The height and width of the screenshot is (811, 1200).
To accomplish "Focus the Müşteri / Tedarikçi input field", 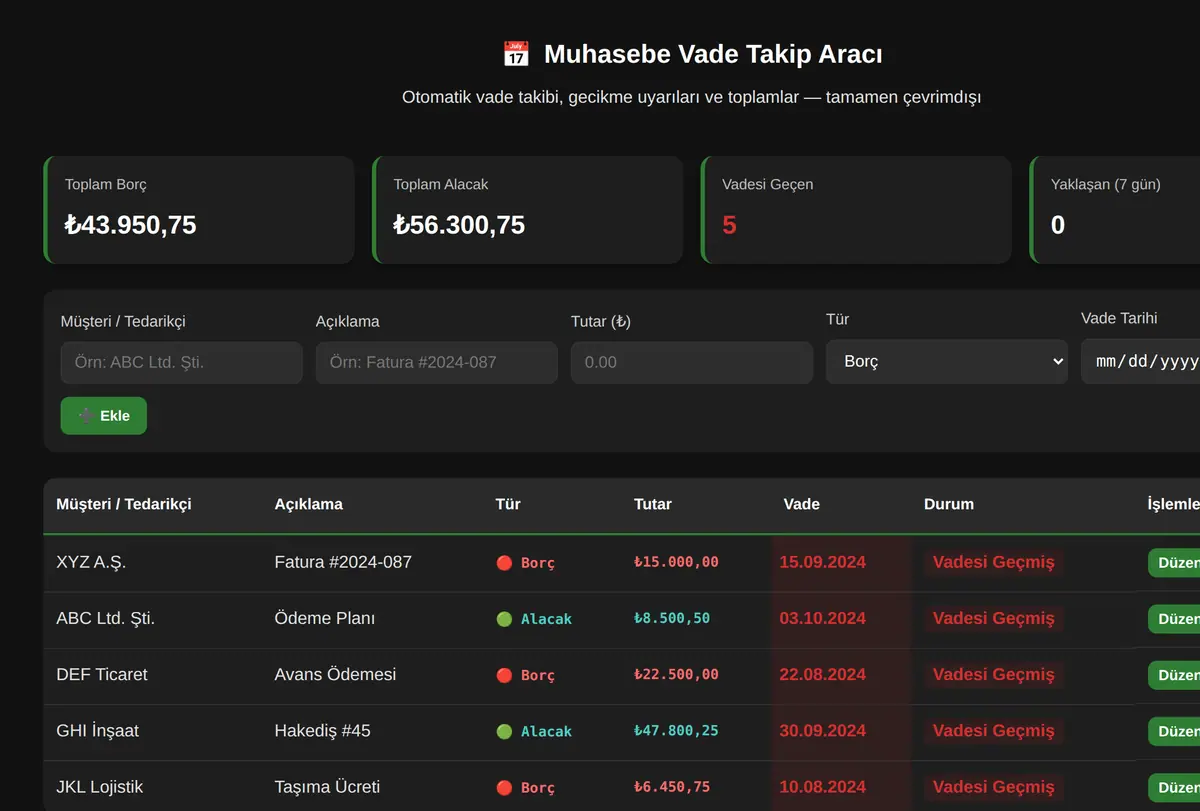I will tap(182, 363).
